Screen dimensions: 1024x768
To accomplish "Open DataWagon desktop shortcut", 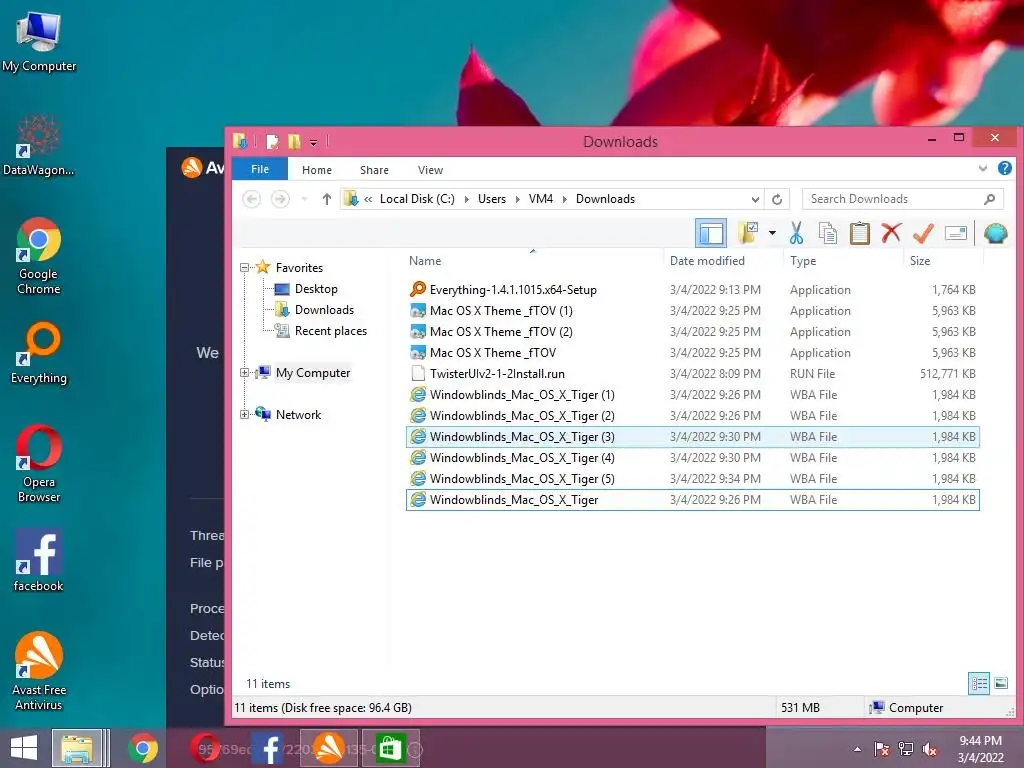I will 39,145.
